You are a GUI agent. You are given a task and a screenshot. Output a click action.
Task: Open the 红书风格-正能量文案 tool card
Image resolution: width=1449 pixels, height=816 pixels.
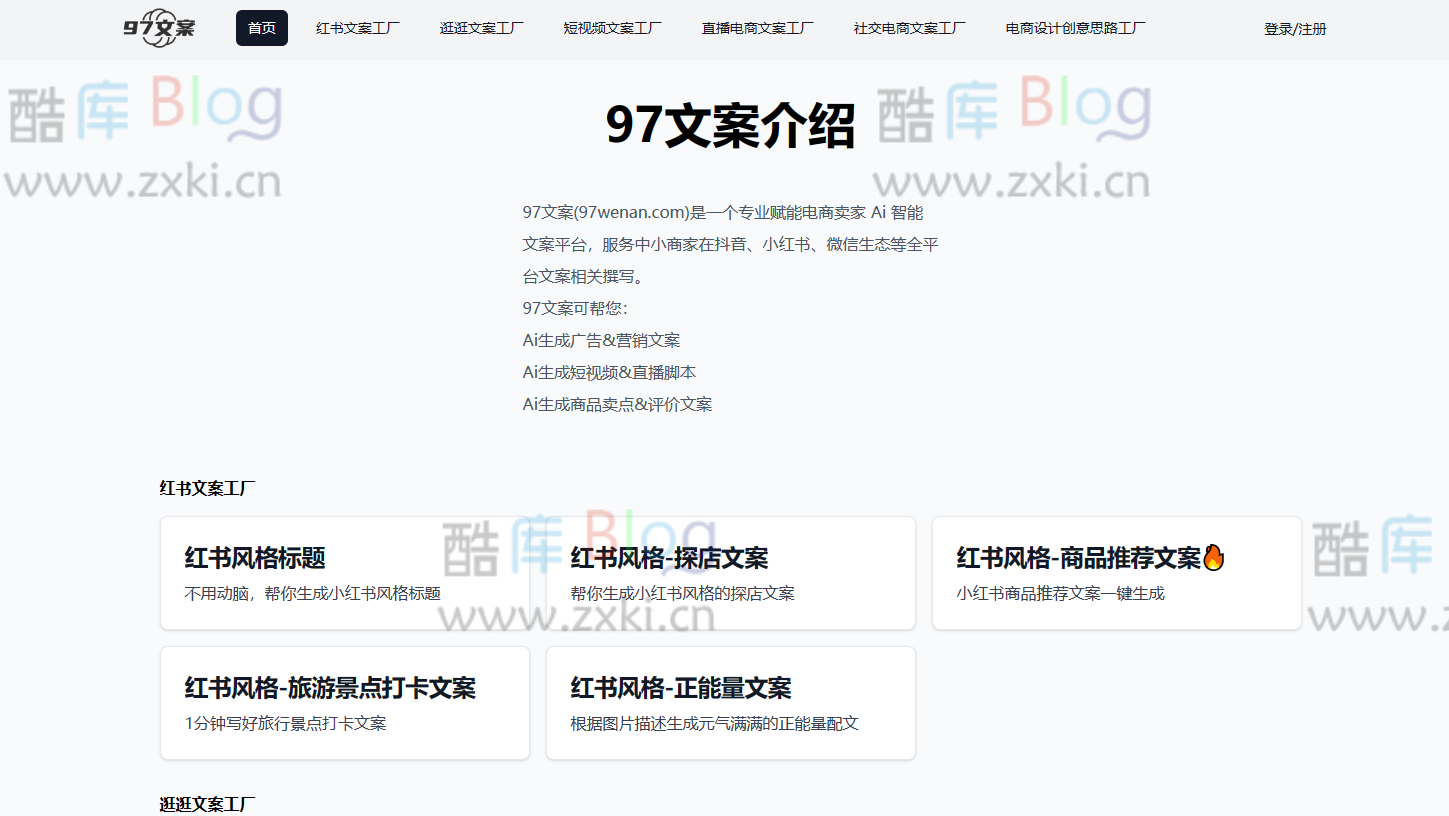[730, 703]
